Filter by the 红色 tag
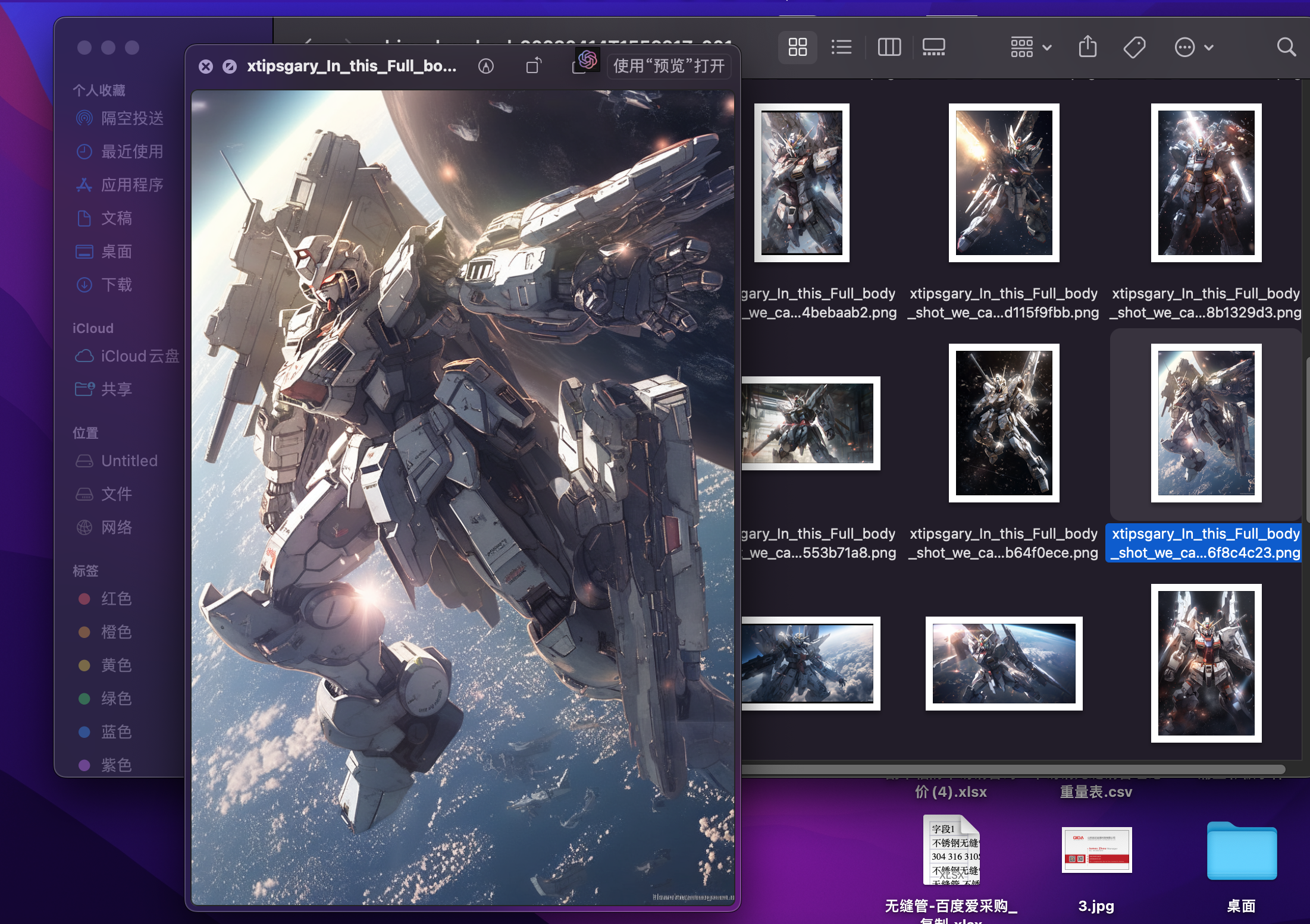 (105, 599)
